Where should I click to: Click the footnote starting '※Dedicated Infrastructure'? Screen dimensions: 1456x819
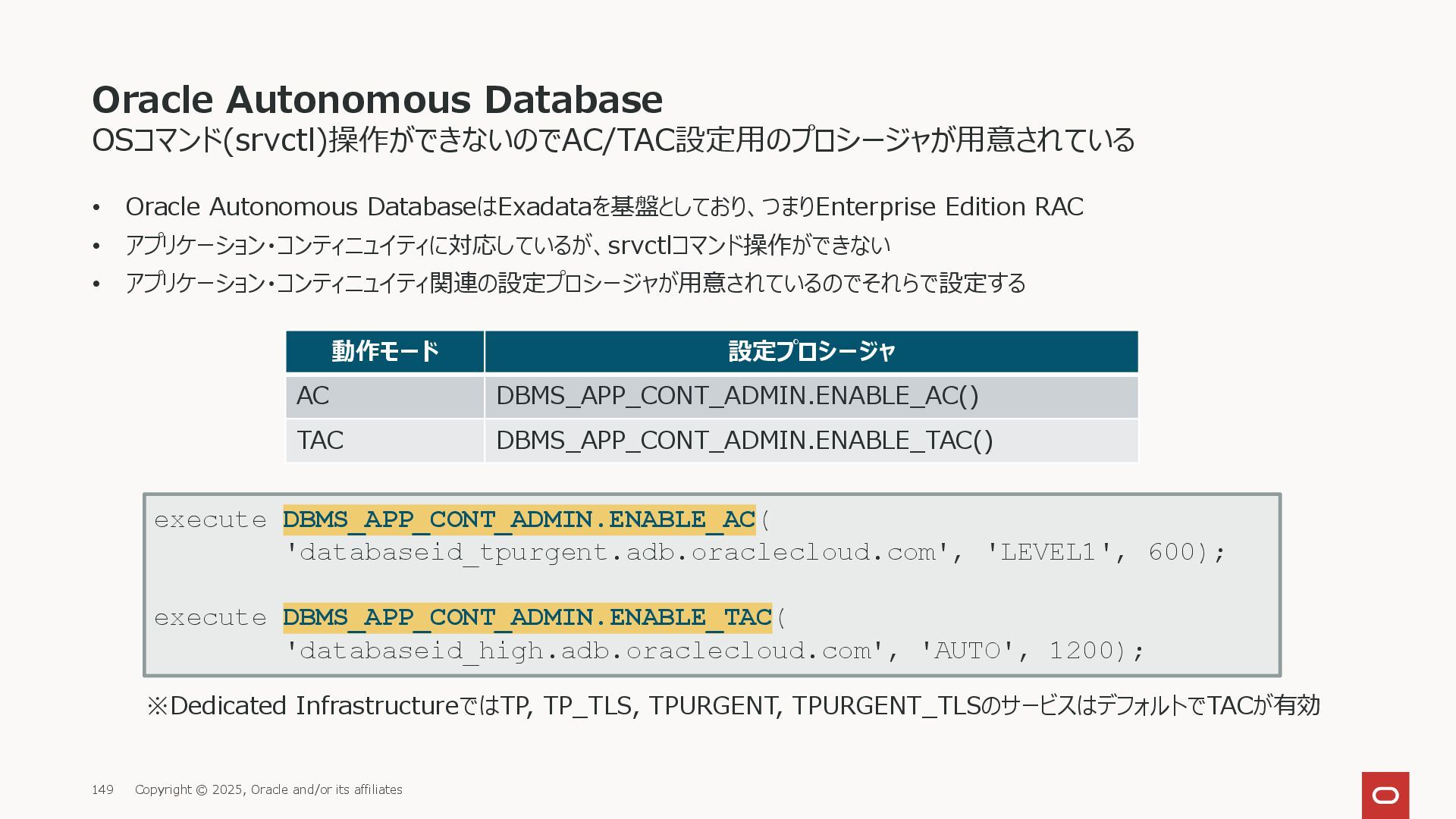pos(733,706)
